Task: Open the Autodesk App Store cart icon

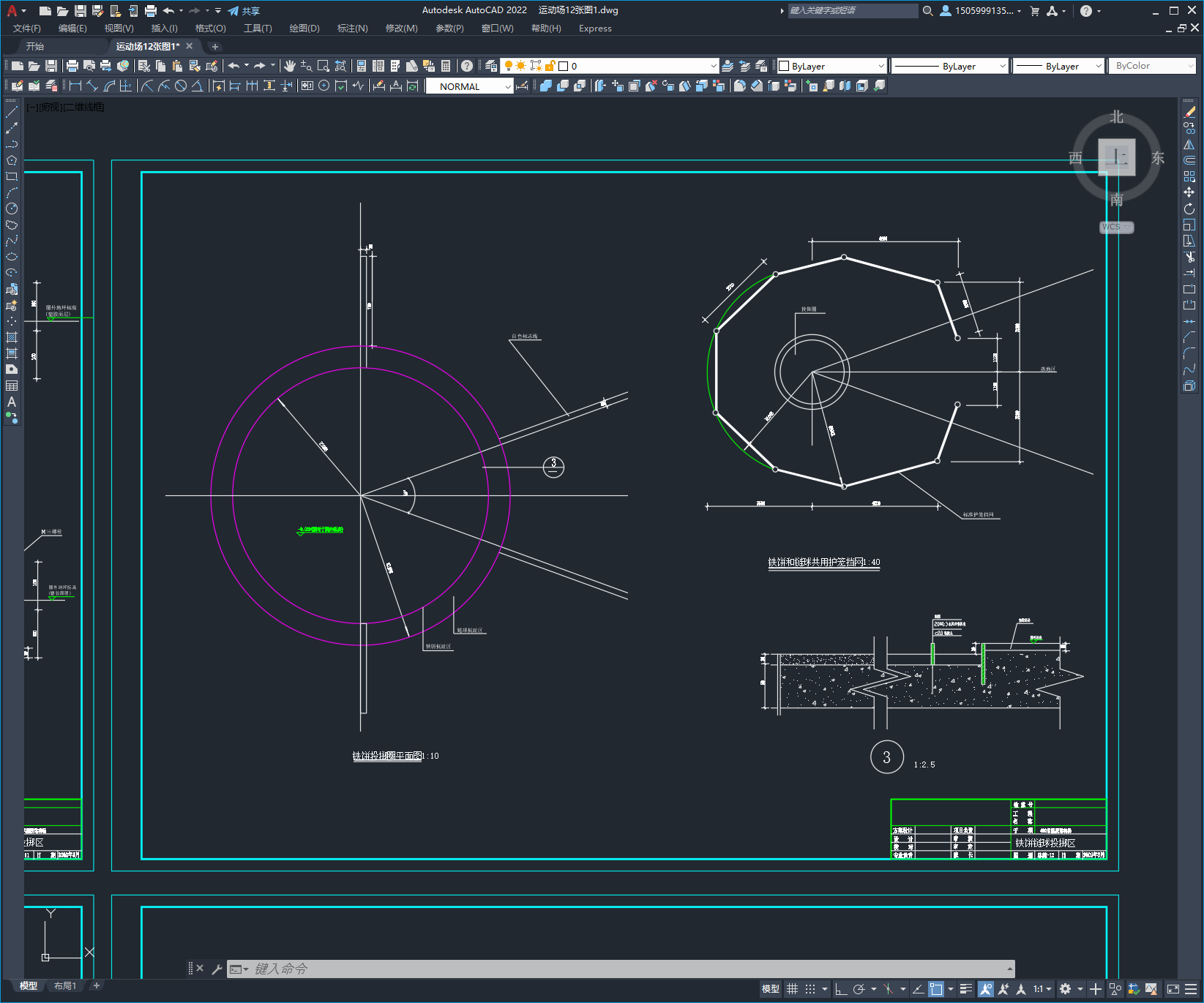Action: pyautogui.click(x=1035, y=11)
